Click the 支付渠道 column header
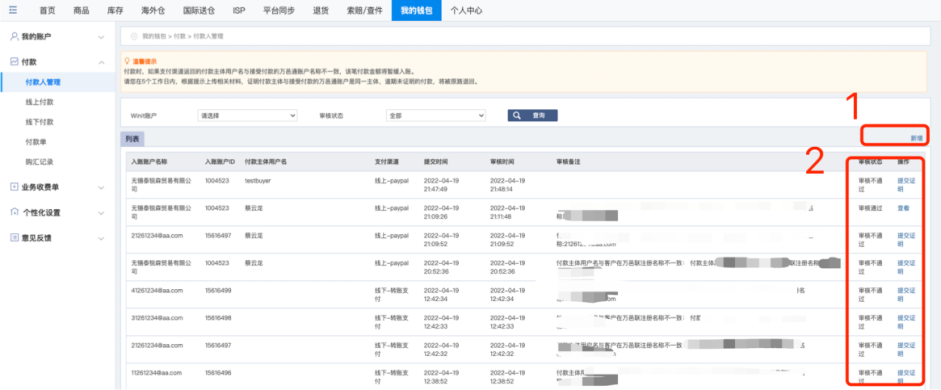The image size is (941, 390). click(387, 162)
